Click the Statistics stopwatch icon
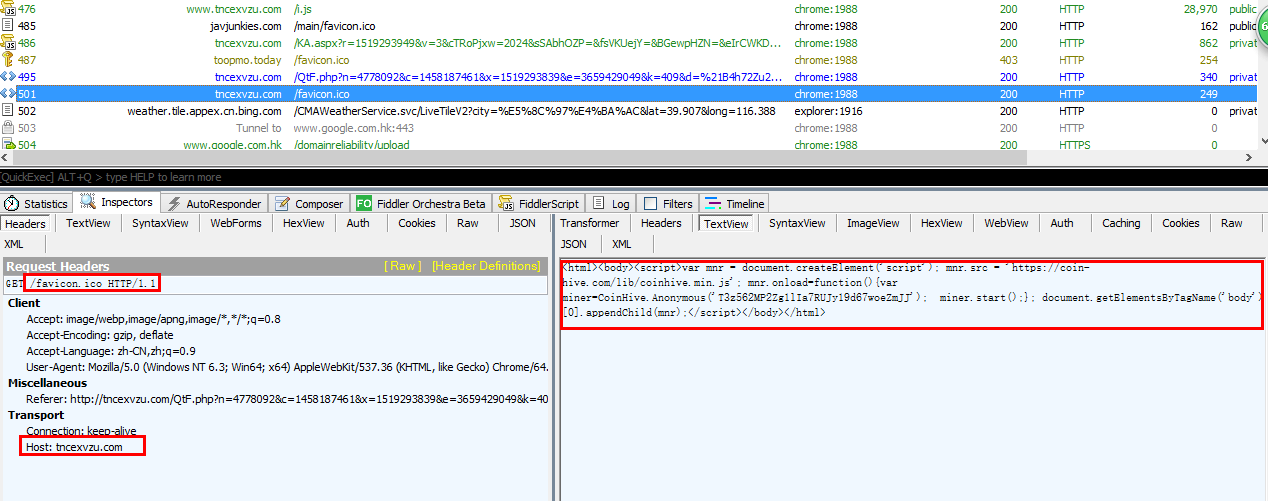The width and height of the screenshot is (1268, 501). coord(13,204)
